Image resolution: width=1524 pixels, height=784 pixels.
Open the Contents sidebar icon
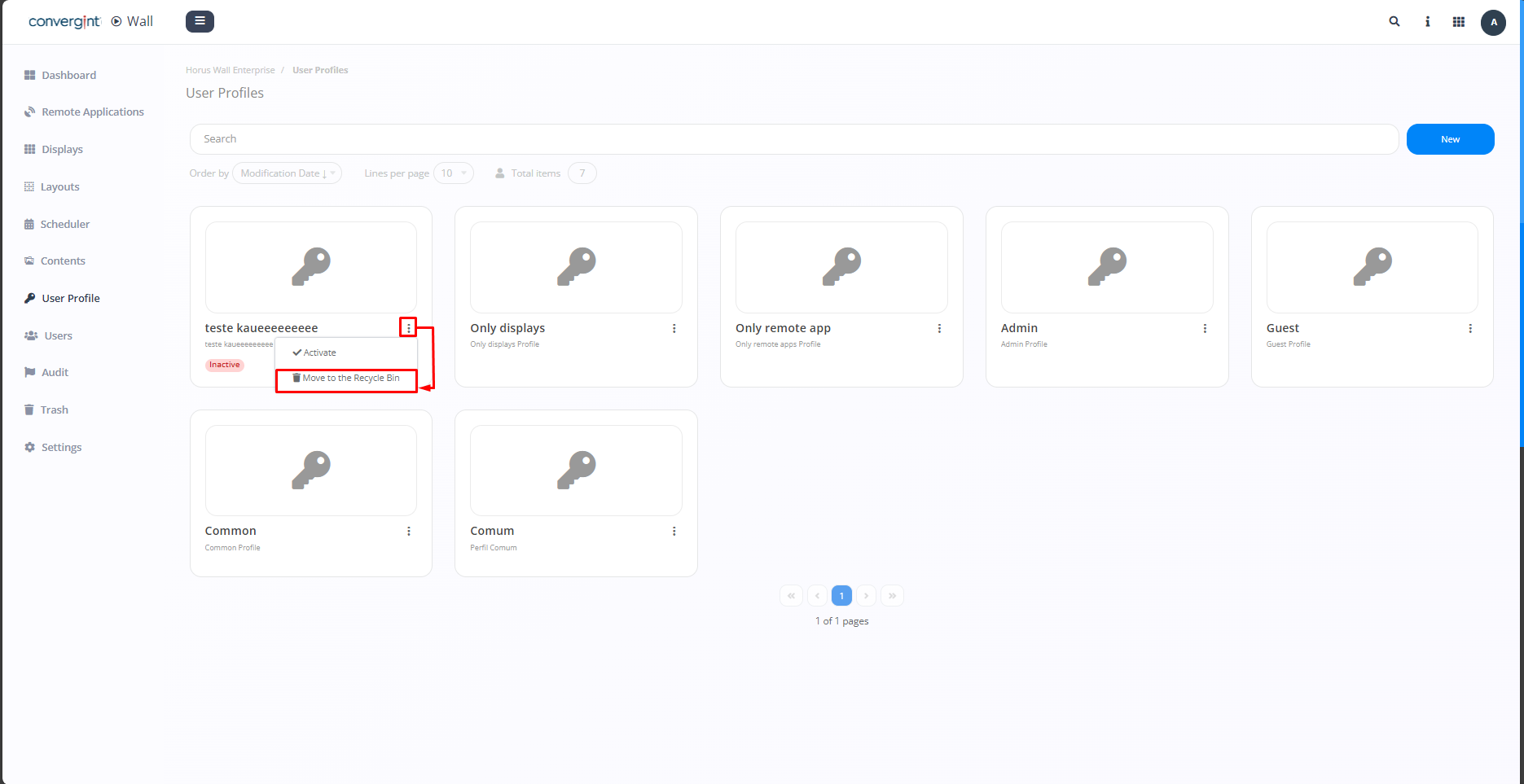(x=29, y=261)
